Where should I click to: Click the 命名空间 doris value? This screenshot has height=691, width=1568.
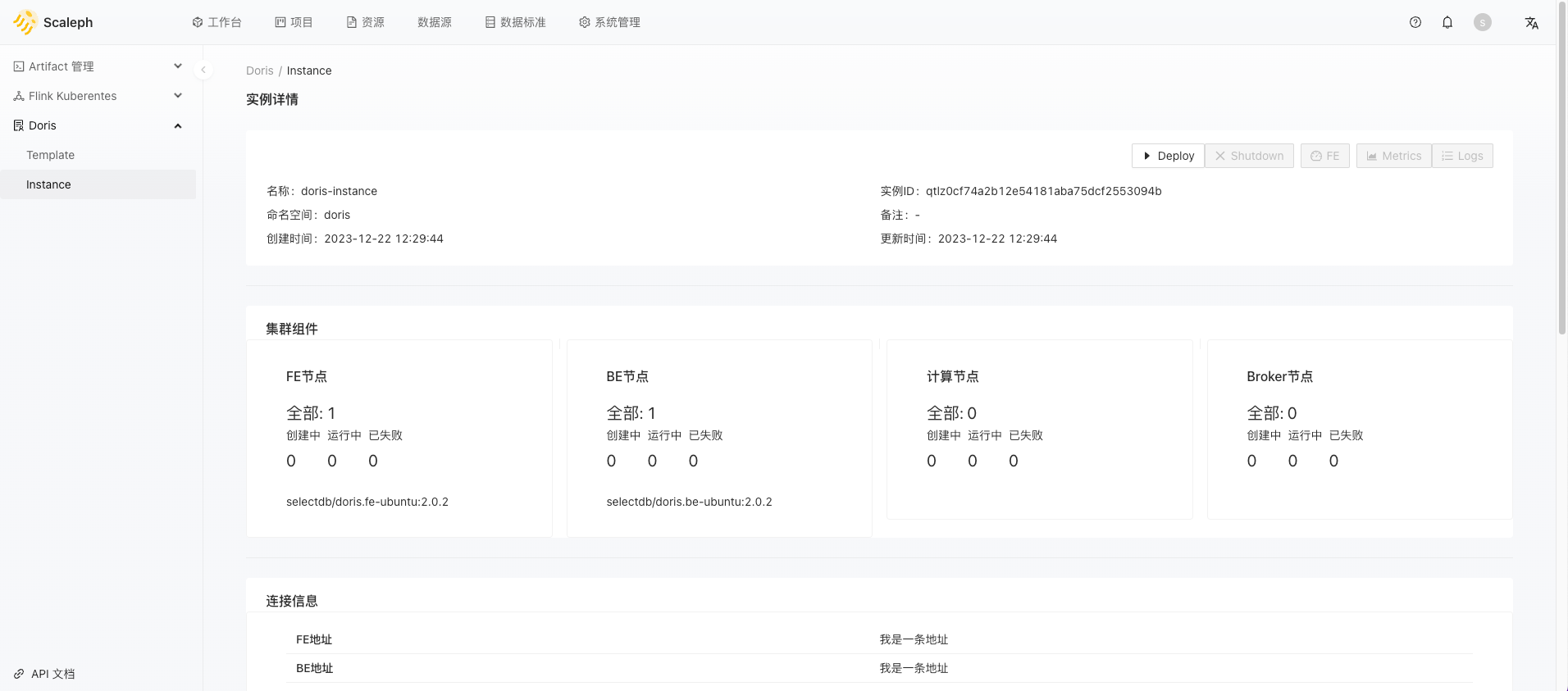(337, 215)
